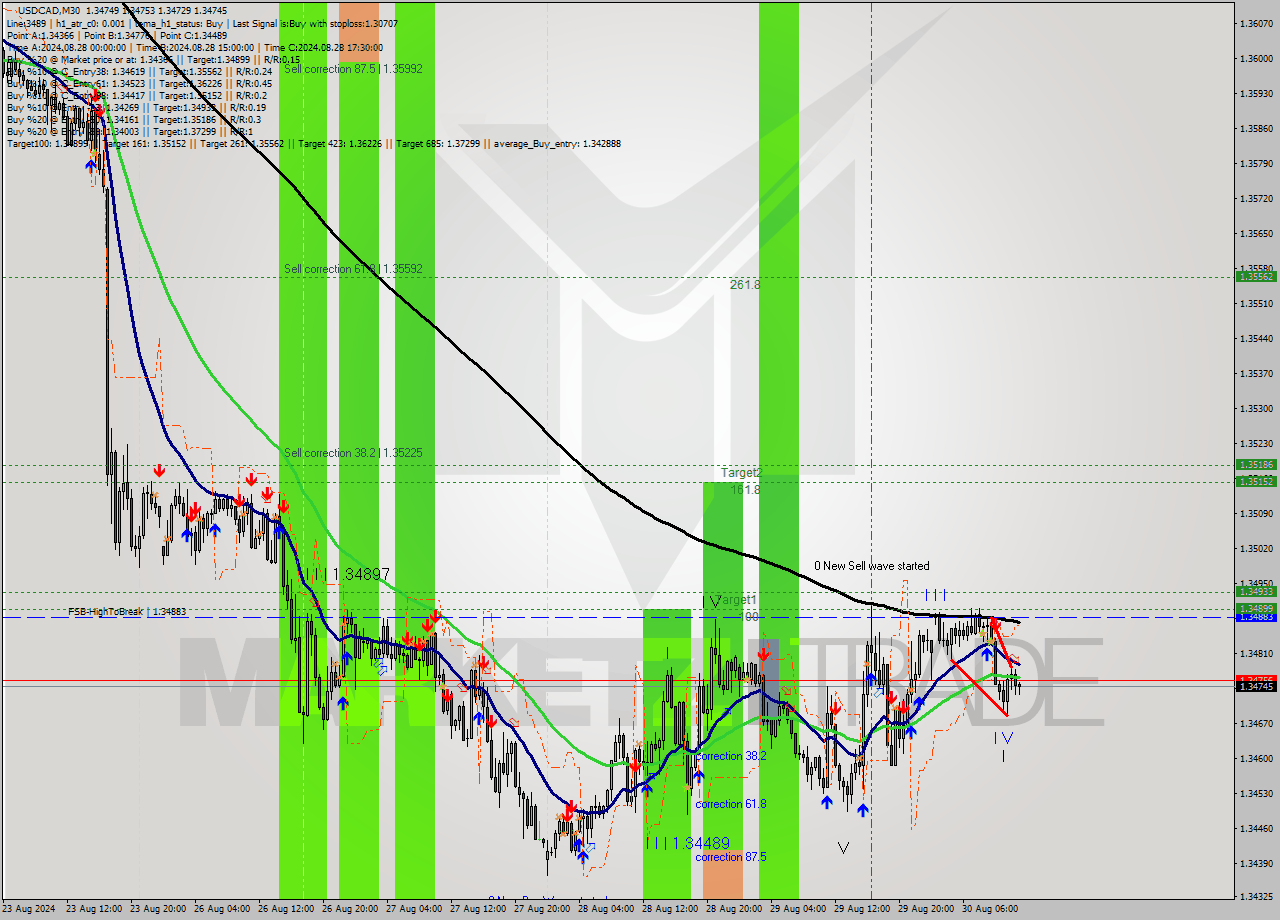Click the 1.36070 price axis value

click(1256, 23)
